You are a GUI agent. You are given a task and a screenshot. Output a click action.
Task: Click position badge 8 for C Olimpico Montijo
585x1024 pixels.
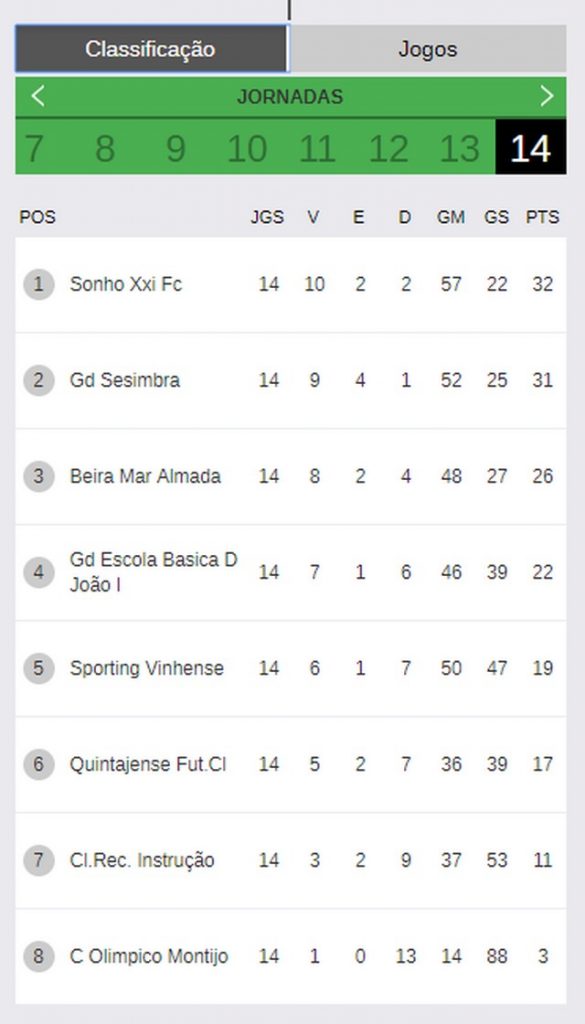click(39, 957)
